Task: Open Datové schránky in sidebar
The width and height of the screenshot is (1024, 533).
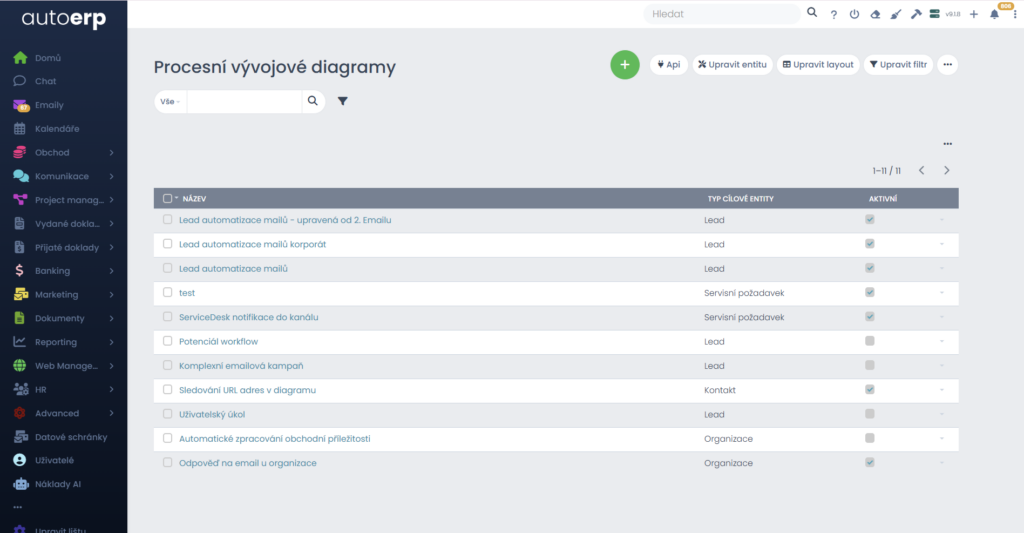Action: click(x=70, y=437)
